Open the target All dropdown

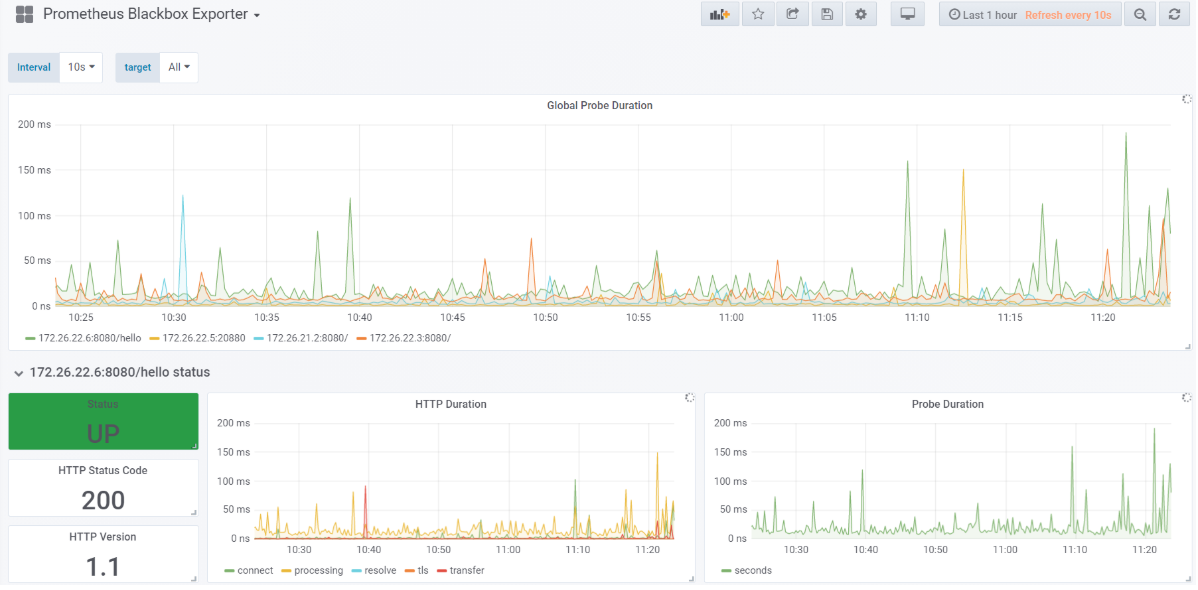click(179, 67)
